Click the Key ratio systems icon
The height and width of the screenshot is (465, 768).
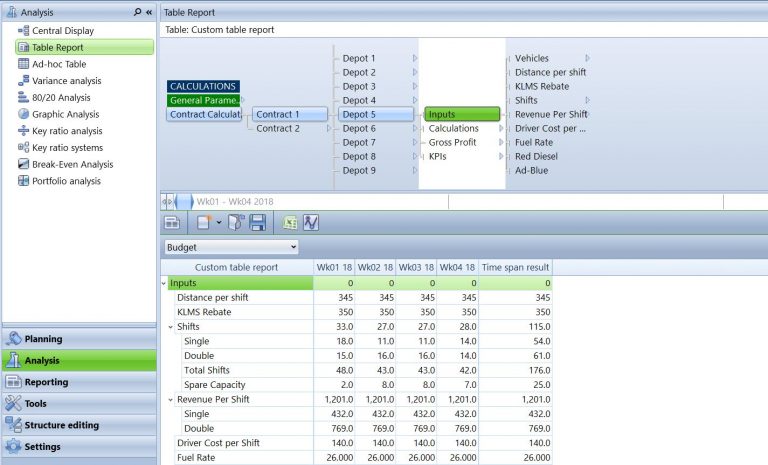click(24, 147)
